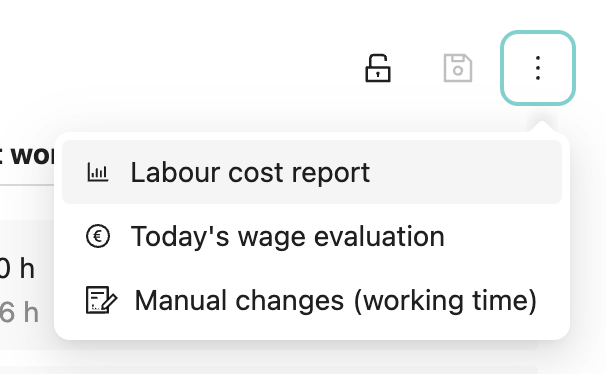This screenshot has height=374, width=606.
Task: Select the Labour cost report menu entry
Action: tap(312, 172)
